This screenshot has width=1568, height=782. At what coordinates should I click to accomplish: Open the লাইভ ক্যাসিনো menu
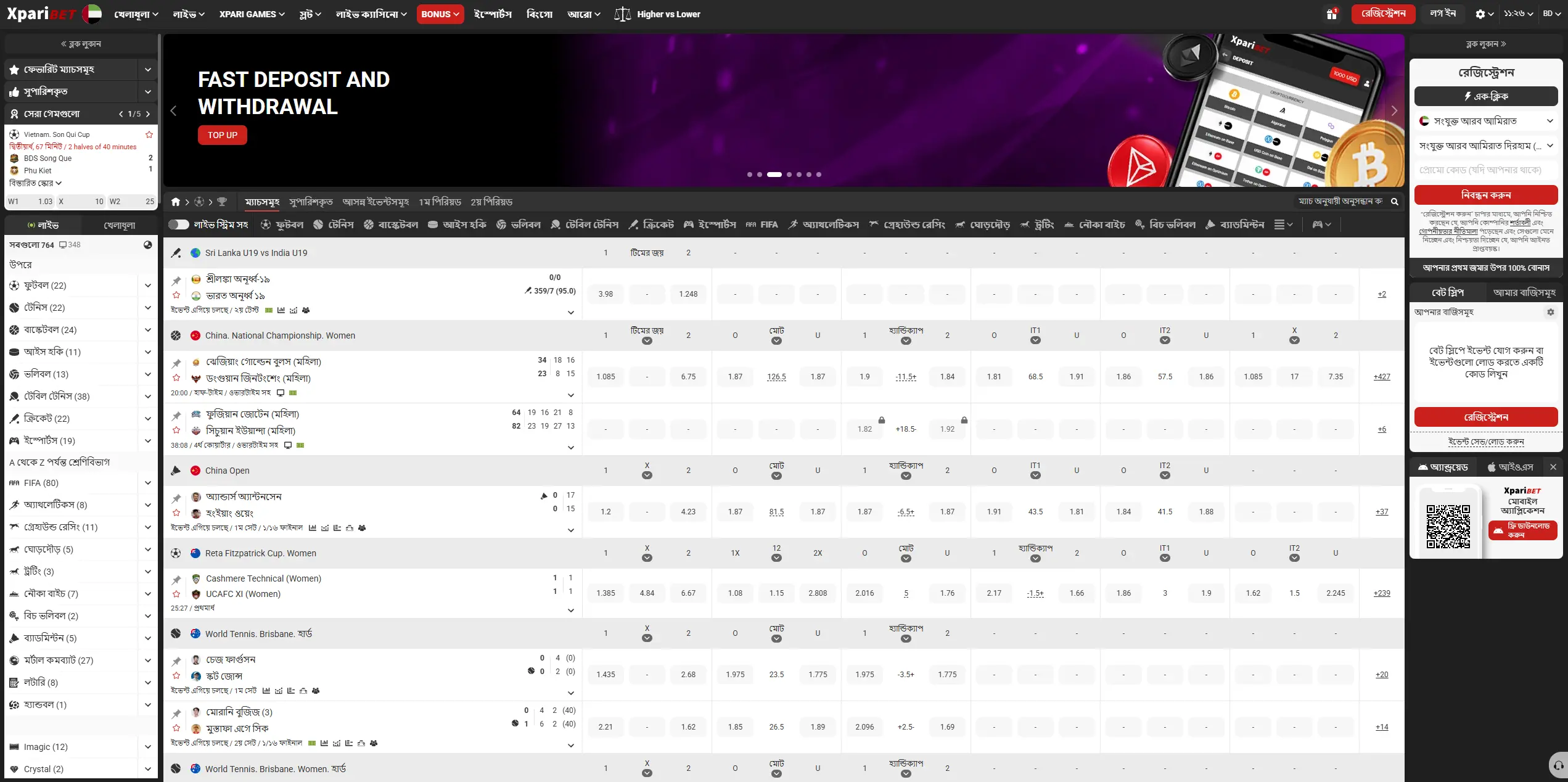click(371, 14)
